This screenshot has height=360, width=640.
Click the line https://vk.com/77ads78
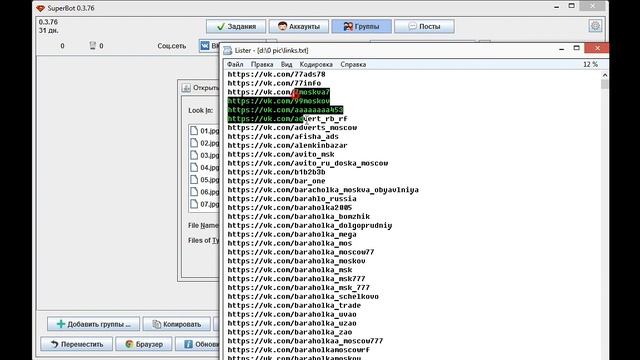tap(276, 74)
